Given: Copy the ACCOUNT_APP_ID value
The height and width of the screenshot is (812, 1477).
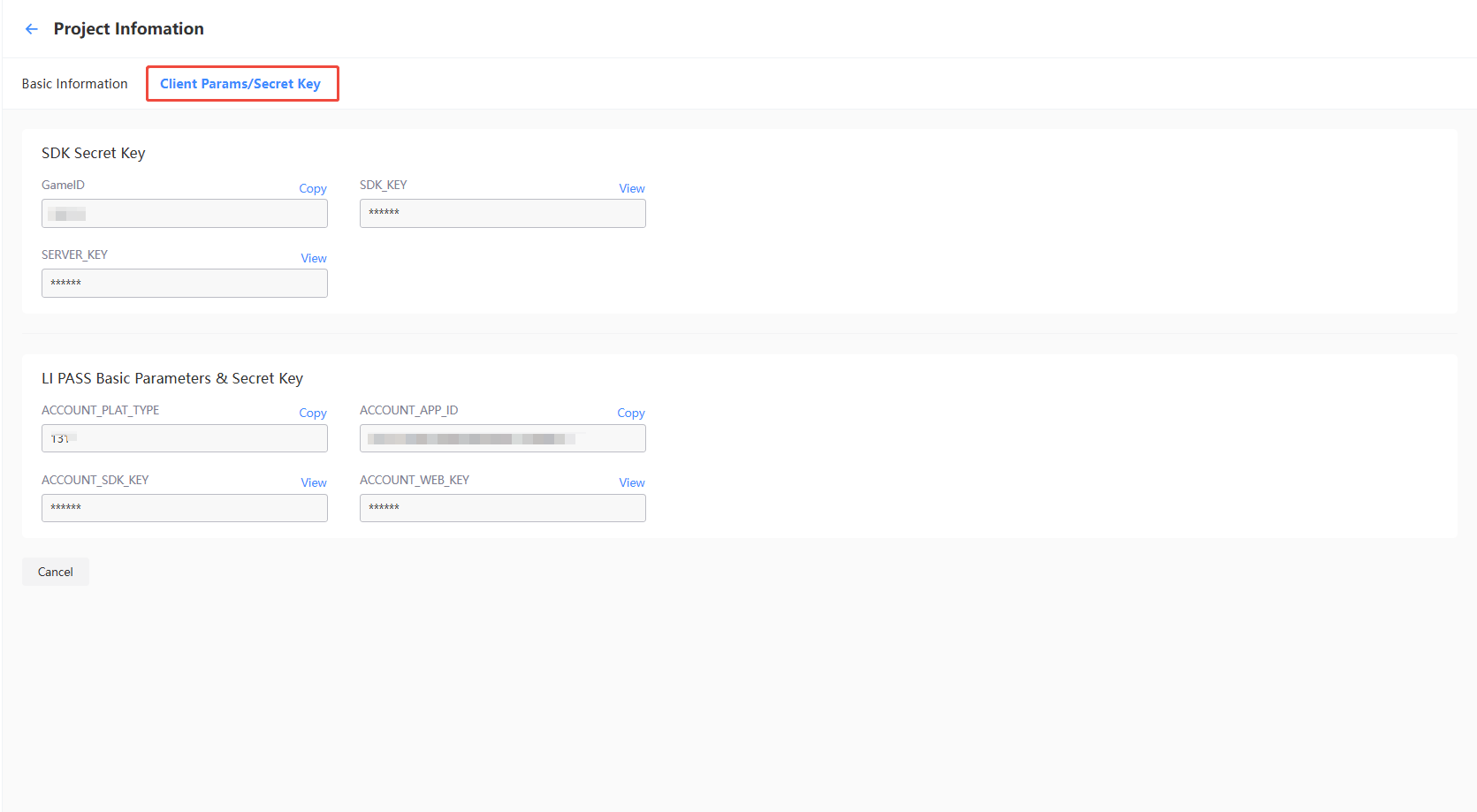Looking at the screenshot, I should [x=630, y=413].
